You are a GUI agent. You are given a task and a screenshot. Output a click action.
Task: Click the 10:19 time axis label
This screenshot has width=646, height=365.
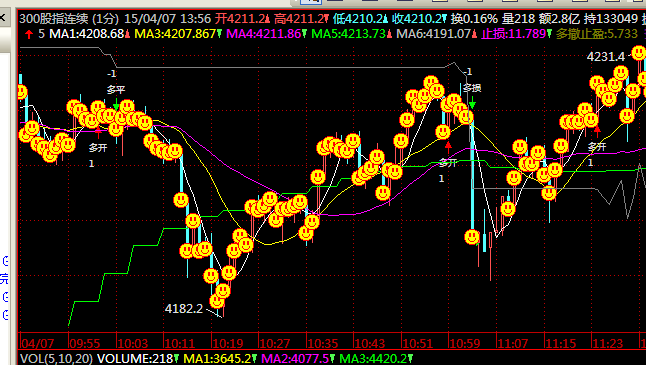[x=228, y=343]
